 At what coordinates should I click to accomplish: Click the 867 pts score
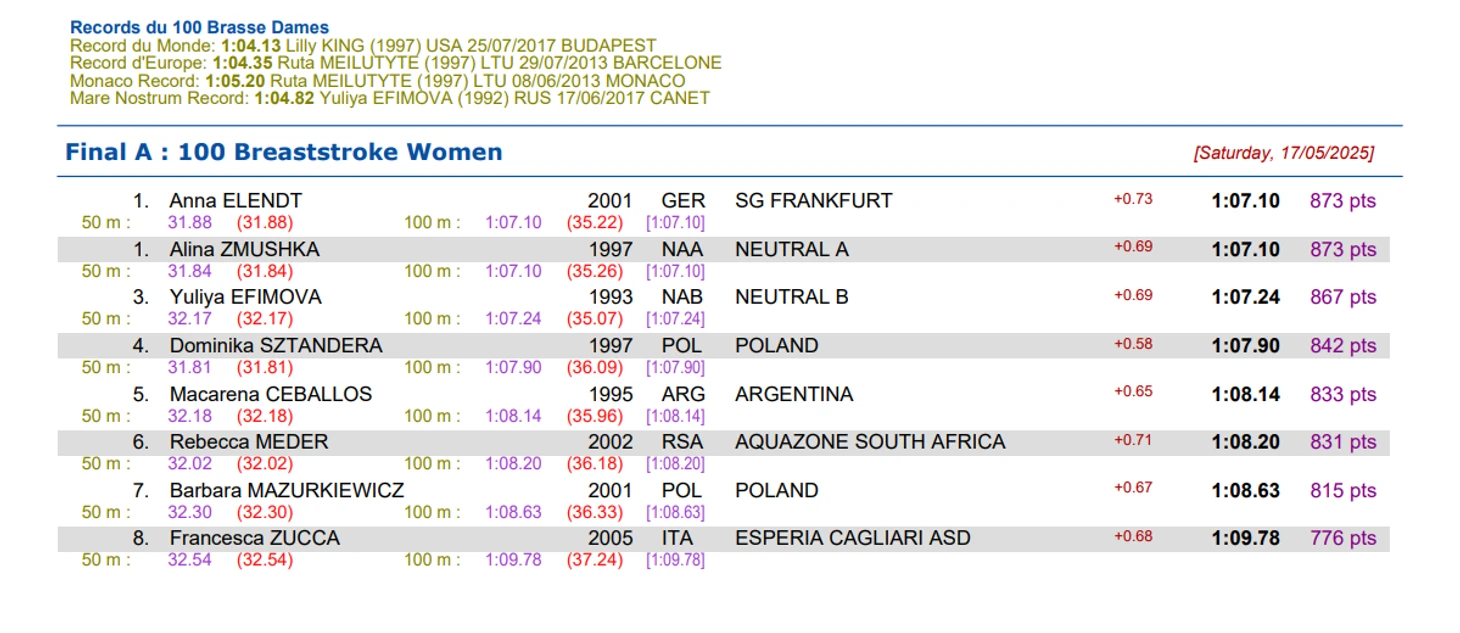1343,297
